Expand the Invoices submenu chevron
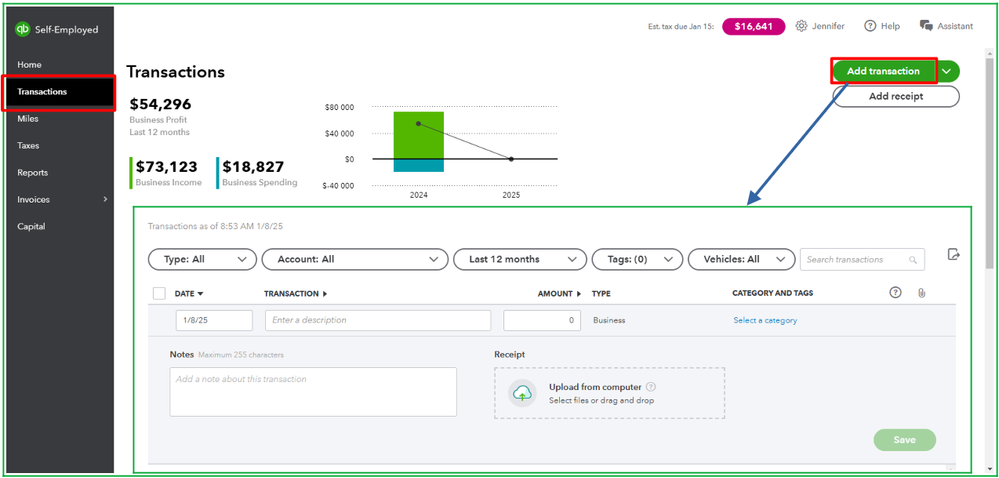Viewport: 999px width, 478px height. pyautogui.click(x=105, y=199)
